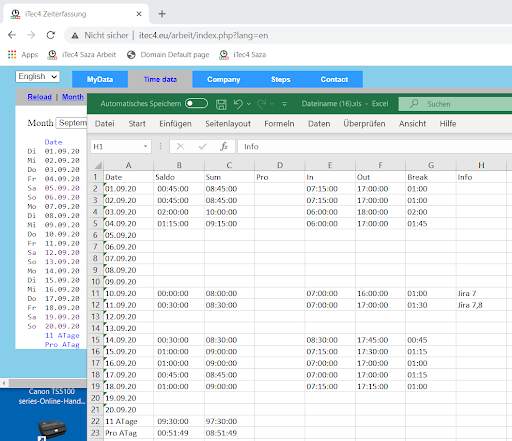The height and width of the screenshot is (441, 512).
Task: Select cell containing Jira 7,8
Action: 481,305
